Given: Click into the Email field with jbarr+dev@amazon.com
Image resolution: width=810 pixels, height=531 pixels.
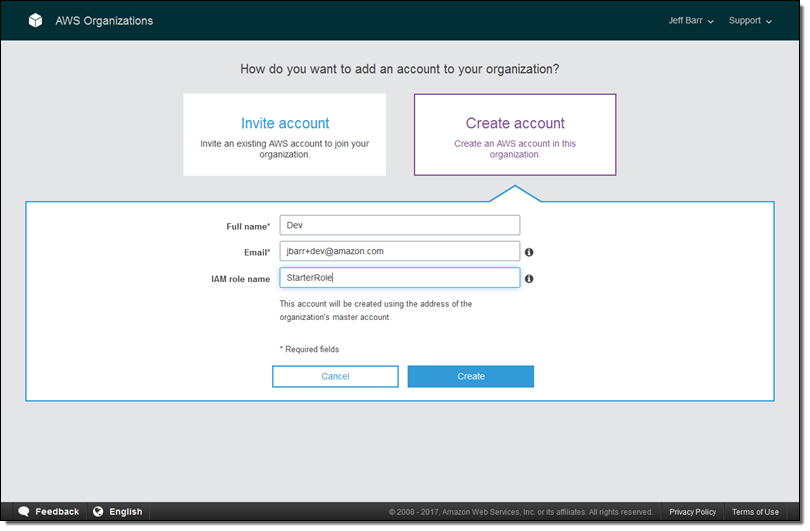Looking at the screenshot, I should [399, 252].
